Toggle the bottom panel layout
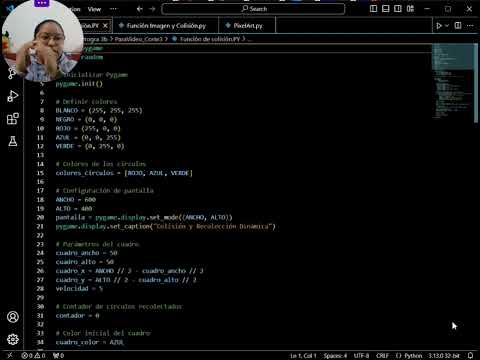Viewport: 480px width, 360px height. pyautogui.click(x=386, y=9)
